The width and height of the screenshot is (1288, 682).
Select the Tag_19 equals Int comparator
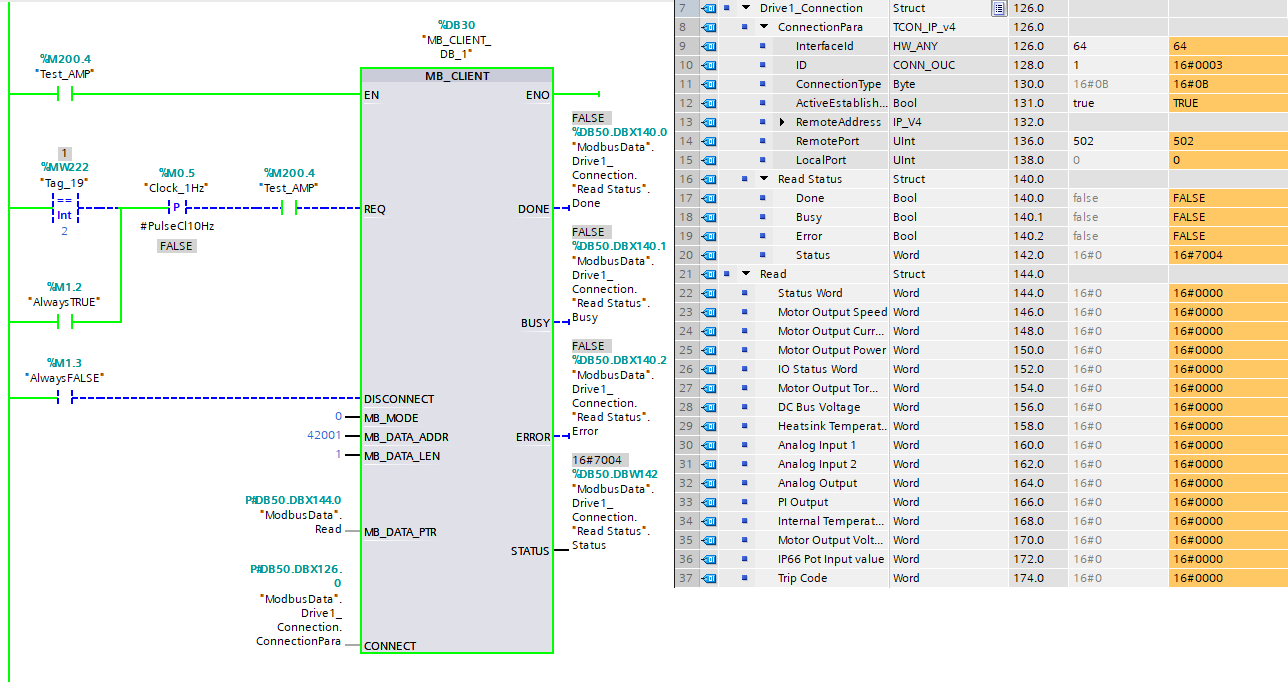65,209
